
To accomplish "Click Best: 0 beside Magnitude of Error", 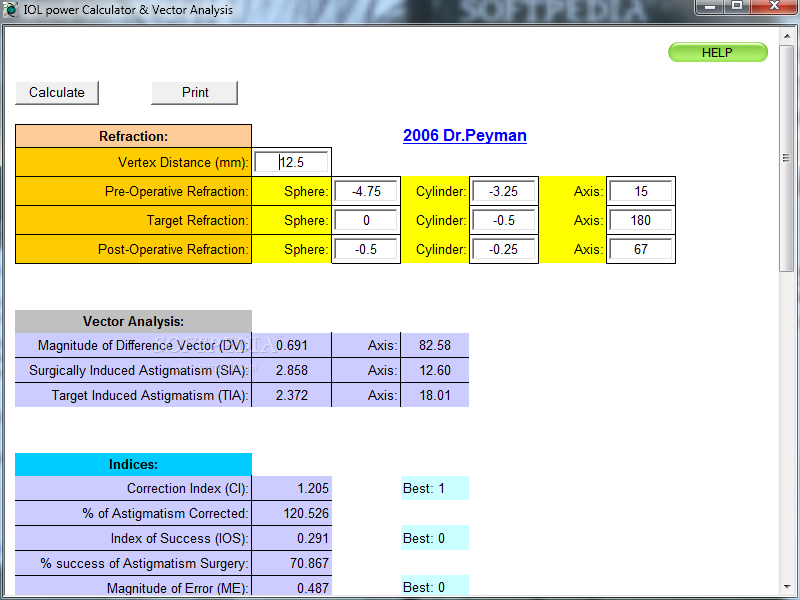I will click(x=435, y=587).
